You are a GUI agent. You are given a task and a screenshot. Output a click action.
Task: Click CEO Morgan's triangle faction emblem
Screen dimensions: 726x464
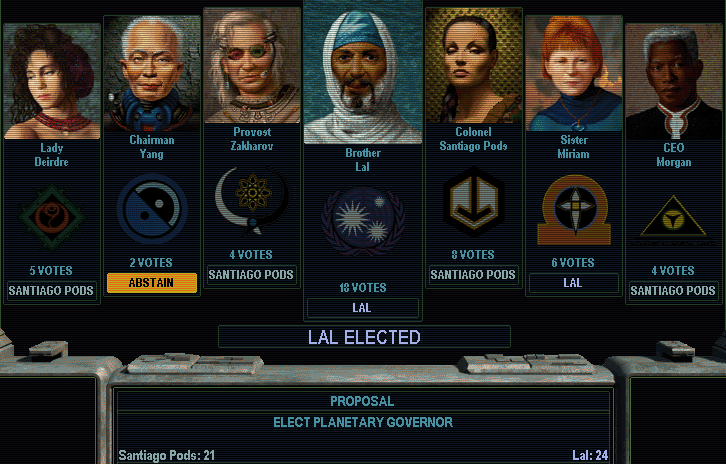pyautogui.click(x=673, y=219)
